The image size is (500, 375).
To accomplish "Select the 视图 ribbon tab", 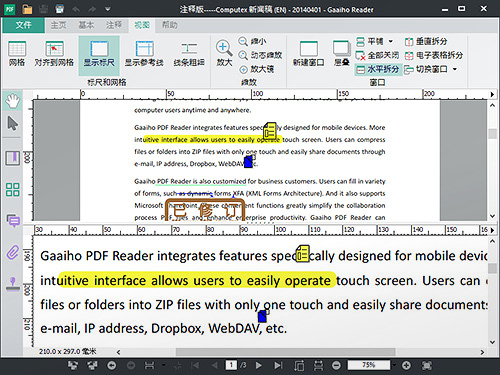I will tap(142, 25).
